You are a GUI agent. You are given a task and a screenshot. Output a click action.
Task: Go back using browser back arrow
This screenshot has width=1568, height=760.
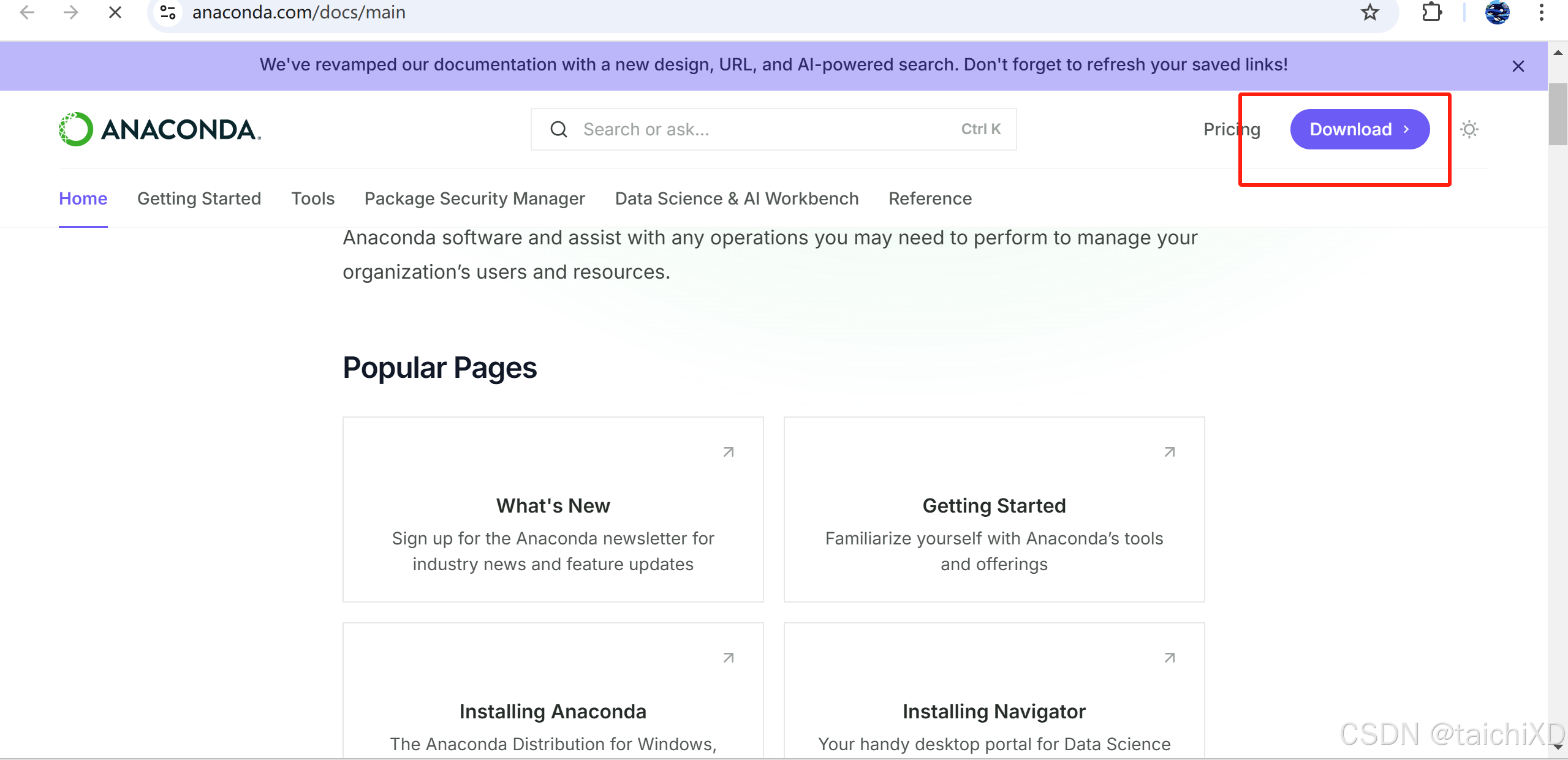[27, 12]
